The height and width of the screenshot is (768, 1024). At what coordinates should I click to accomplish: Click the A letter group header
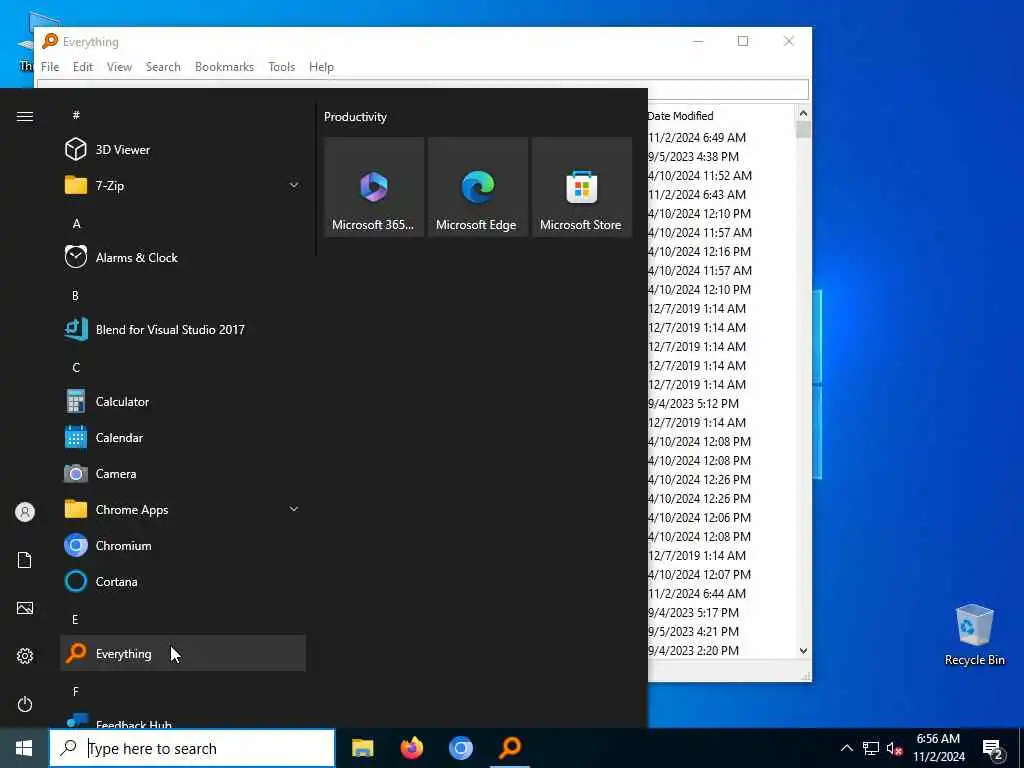(x=76, y=223)
